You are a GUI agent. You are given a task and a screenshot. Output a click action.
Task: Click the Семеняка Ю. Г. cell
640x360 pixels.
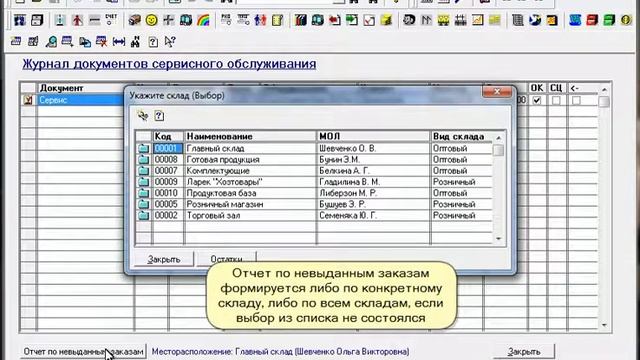(x=373, y=216)
